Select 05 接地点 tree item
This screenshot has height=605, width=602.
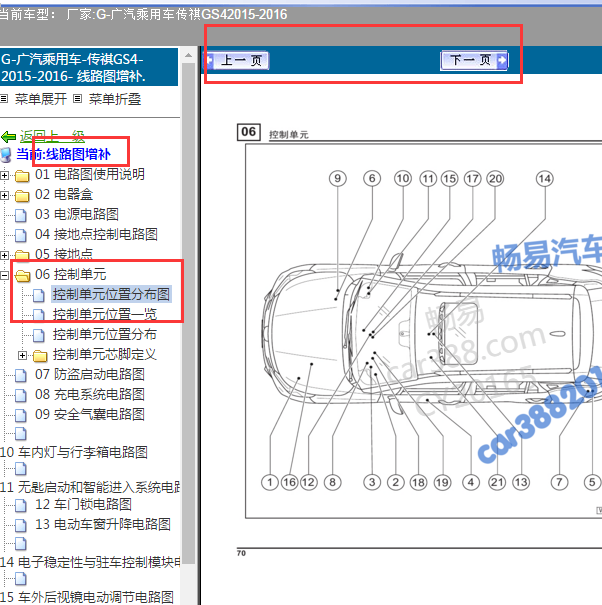click(x=64, y=254)
